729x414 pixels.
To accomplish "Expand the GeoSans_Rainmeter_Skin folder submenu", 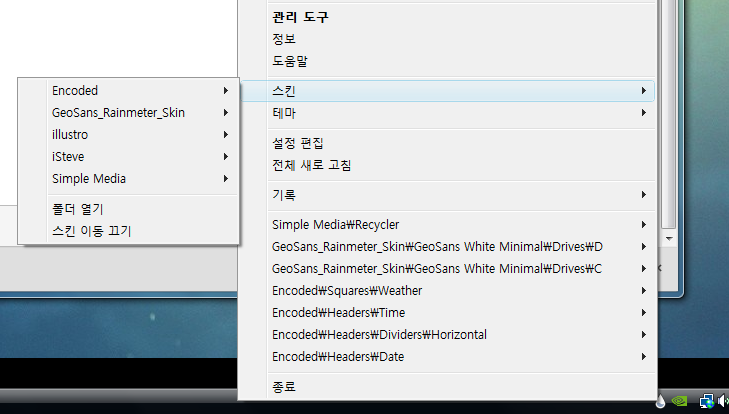I will pyautogui.click(x=118, y=113).
